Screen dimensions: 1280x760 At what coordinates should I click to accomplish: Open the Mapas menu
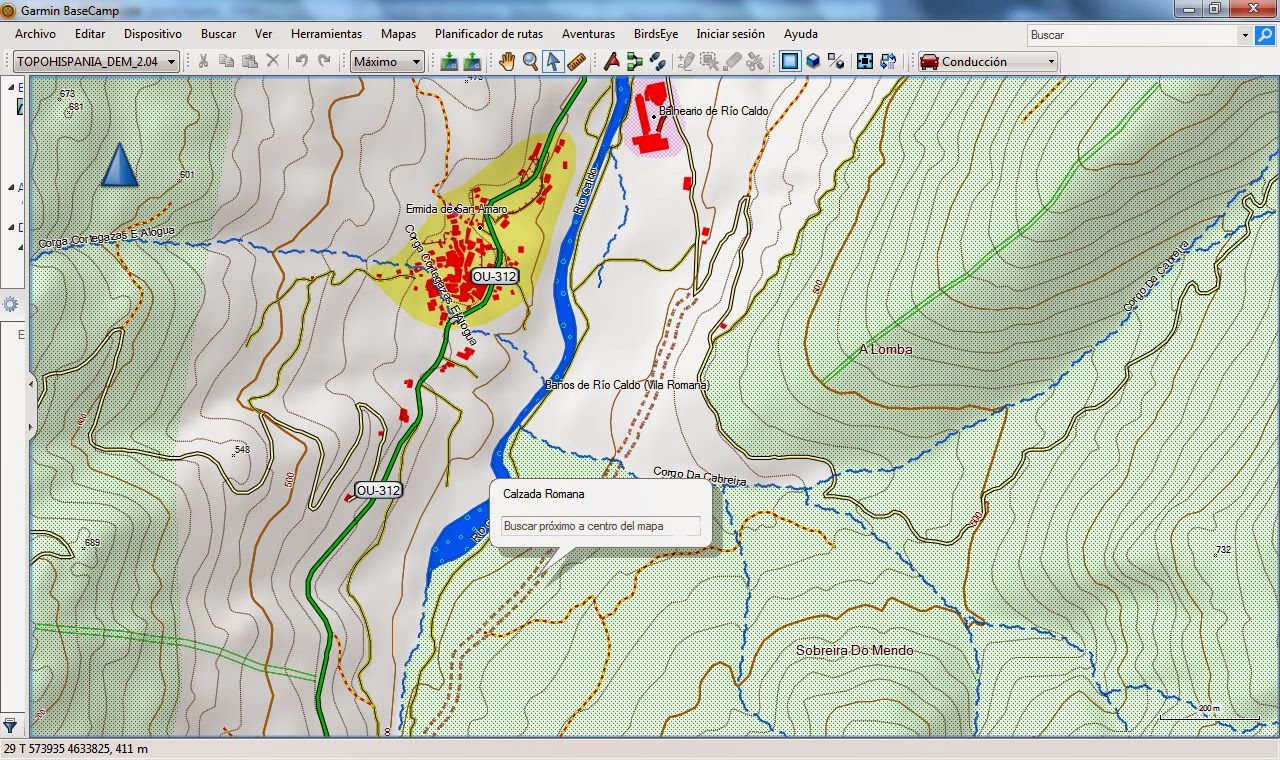coord(398,34)
